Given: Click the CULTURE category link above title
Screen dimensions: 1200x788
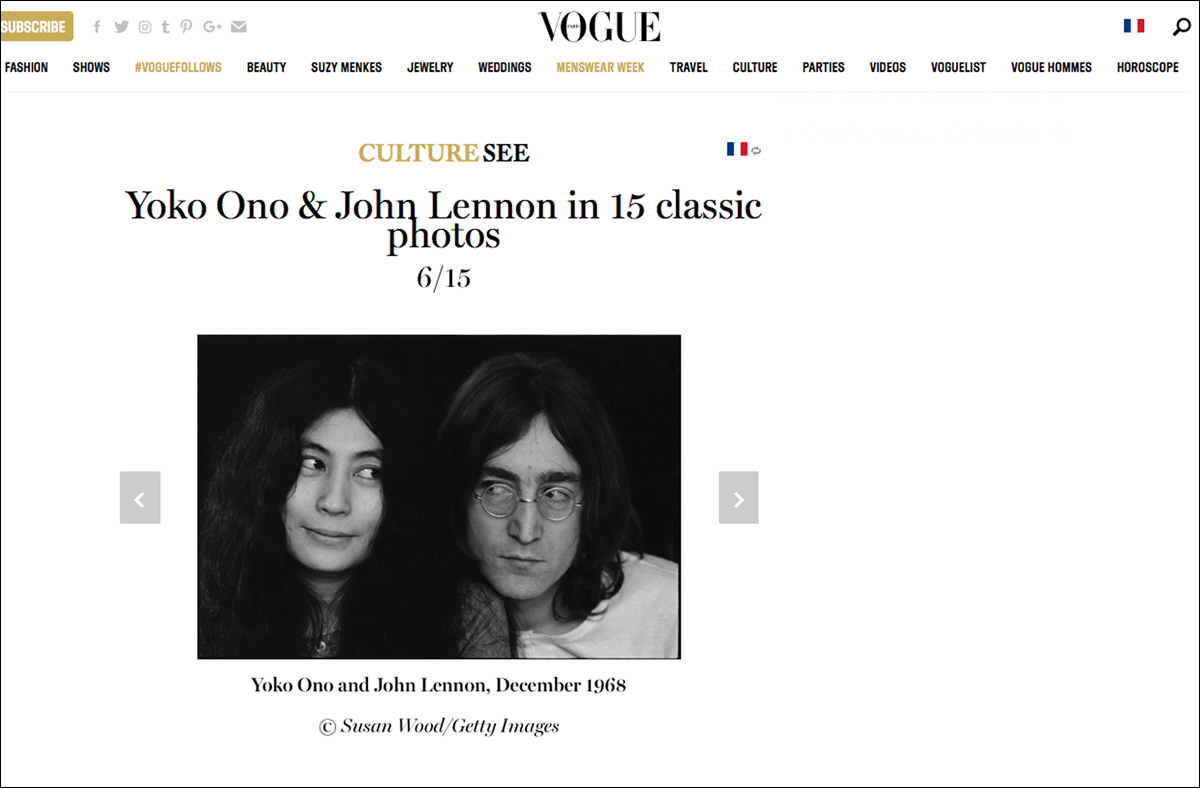Looking at the screenshot, I should [418, 153].
